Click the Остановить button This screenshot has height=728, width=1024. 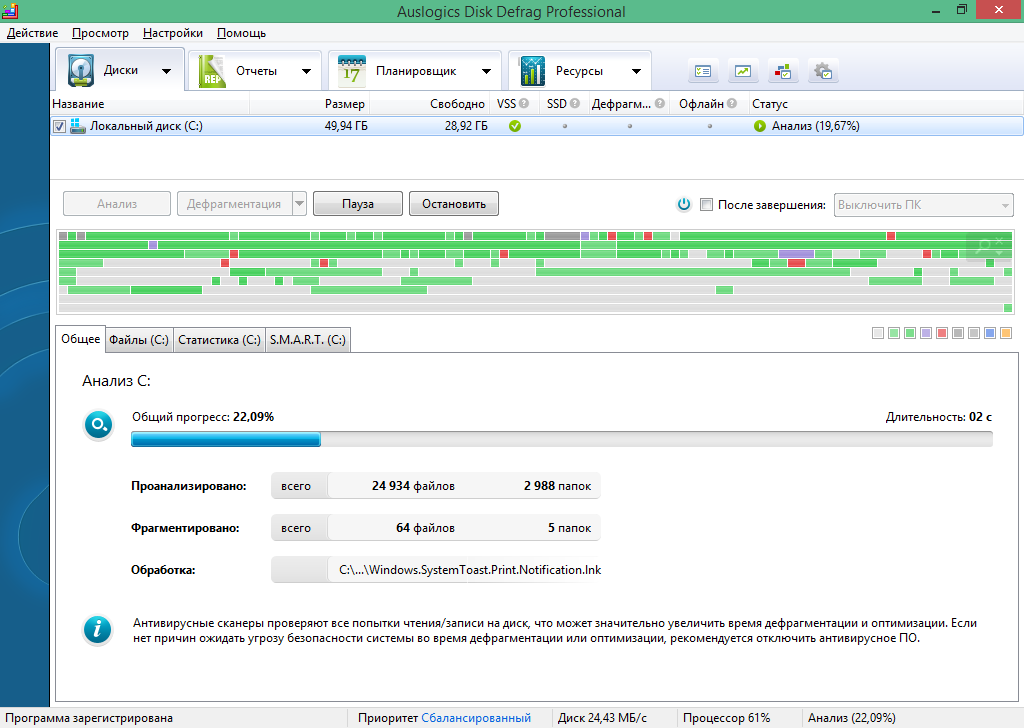point(452,203)
